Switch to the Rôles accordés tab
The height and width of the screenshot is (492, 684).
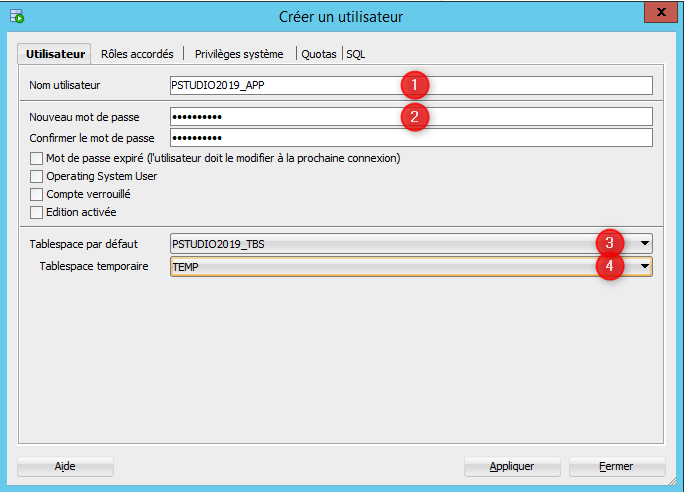(x=137, y=54)
